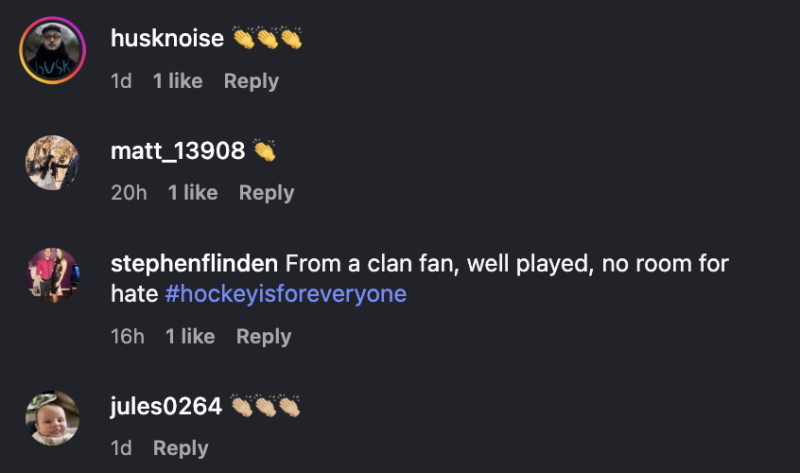Open stephenflinden's profile picture

click(x=52, y=275)
